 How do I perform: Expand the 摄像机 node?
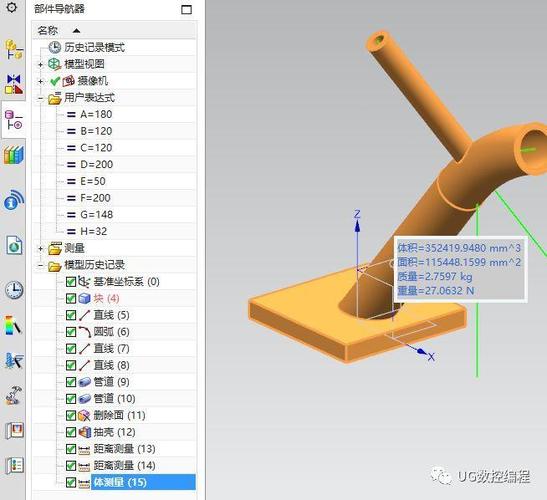pos(41,81)
